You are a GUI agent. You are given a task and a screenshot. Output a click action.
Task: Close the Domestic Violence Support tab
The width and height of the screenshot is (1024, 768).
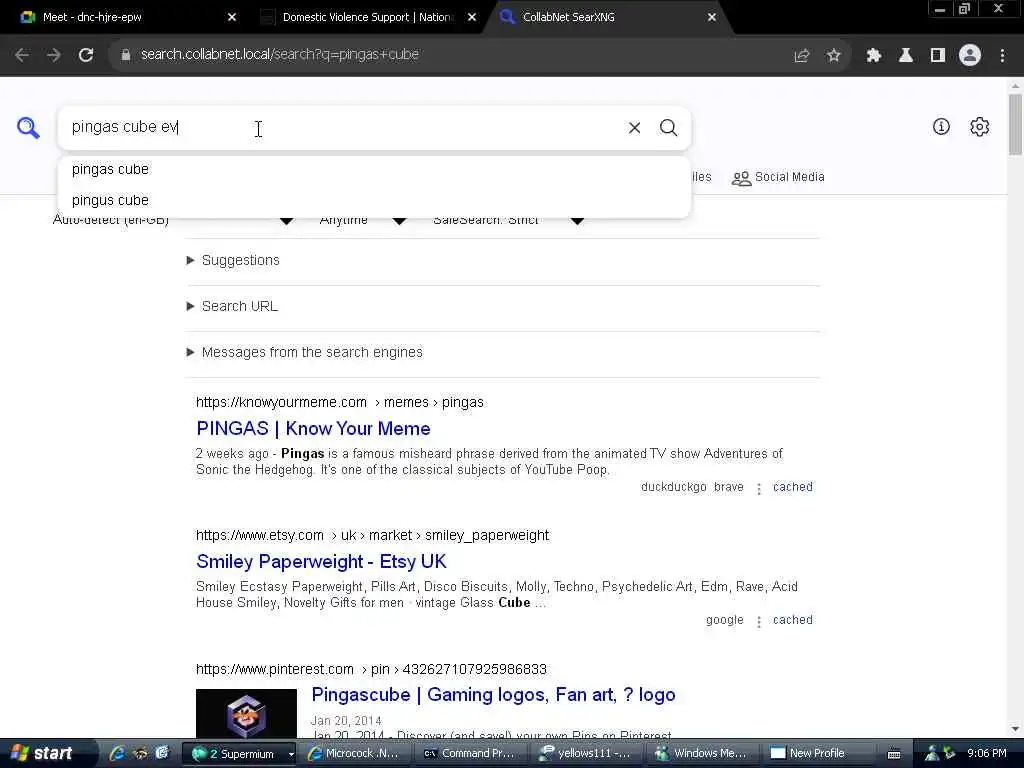click(472, 17)
